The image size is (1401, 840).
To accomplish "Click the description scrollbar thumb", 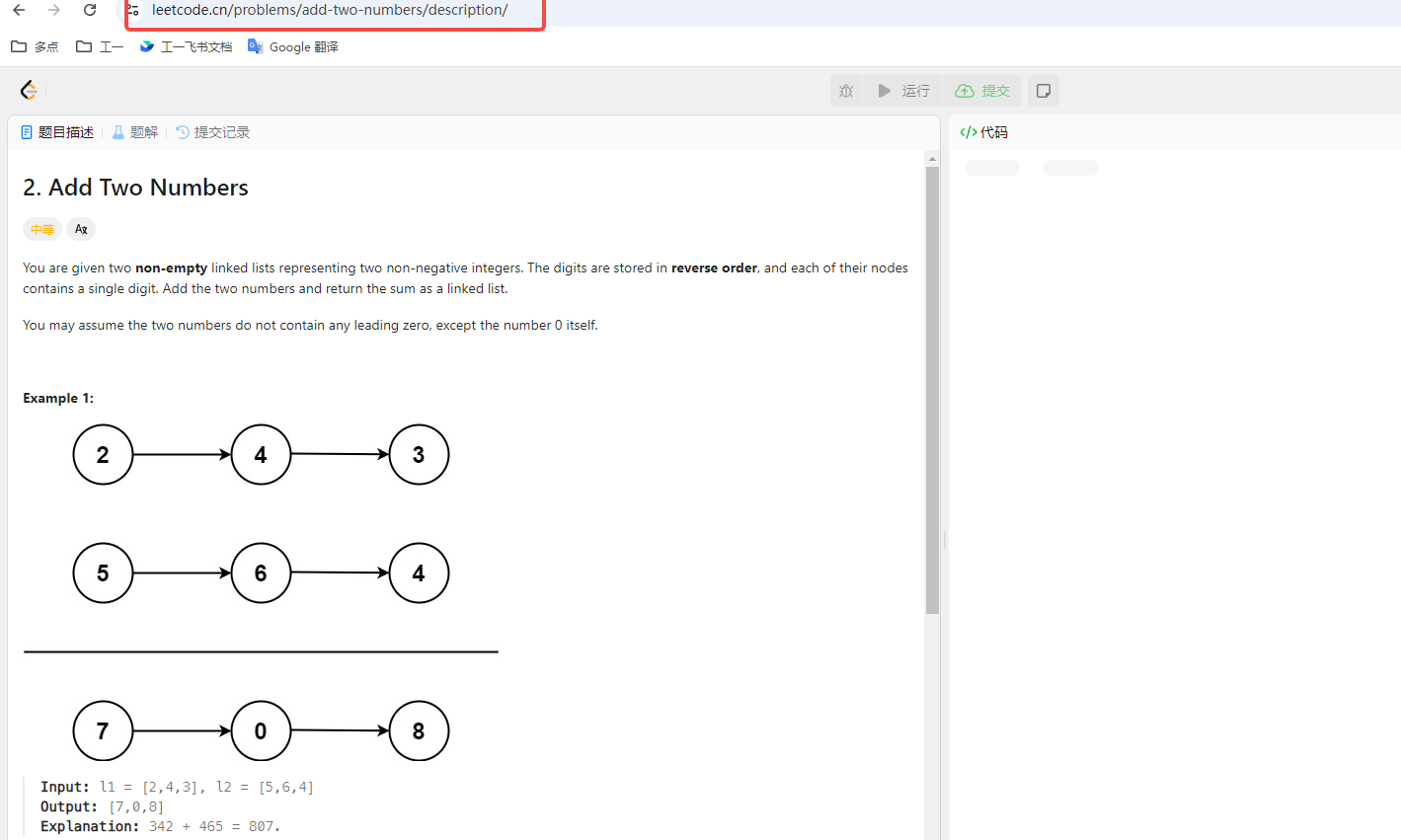I will (x=932, y=390).
